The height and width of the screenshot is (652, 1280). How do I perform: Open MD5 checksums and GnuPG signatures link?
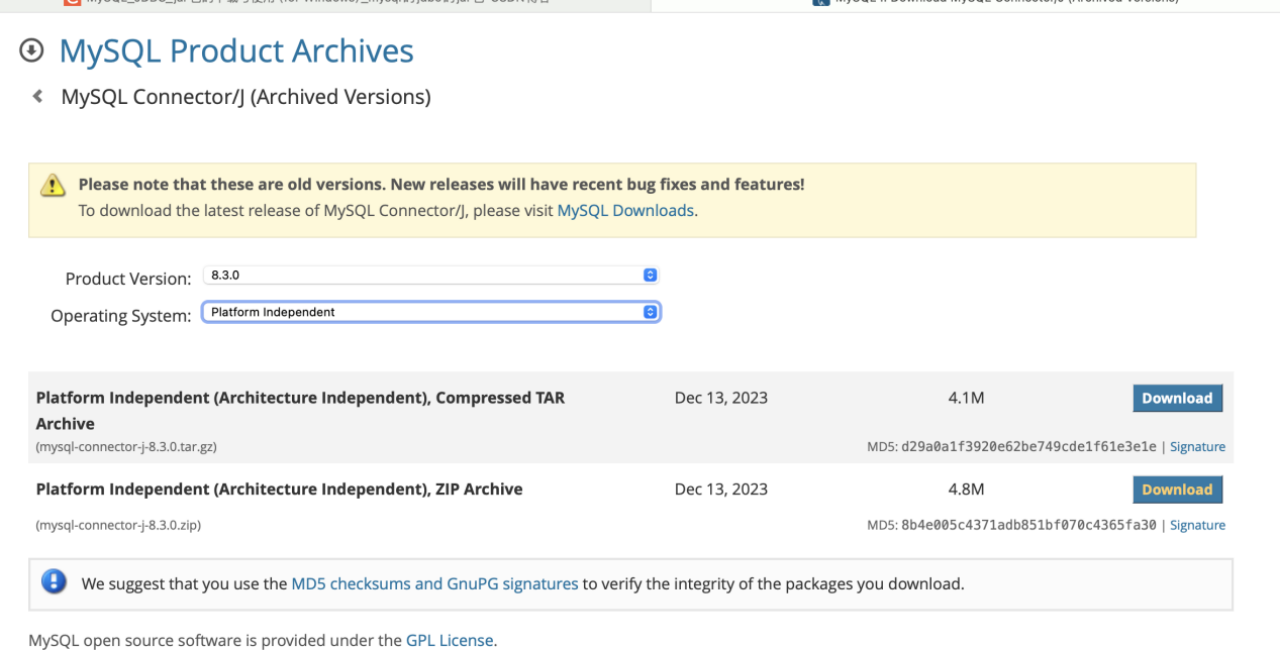[435, 584]
